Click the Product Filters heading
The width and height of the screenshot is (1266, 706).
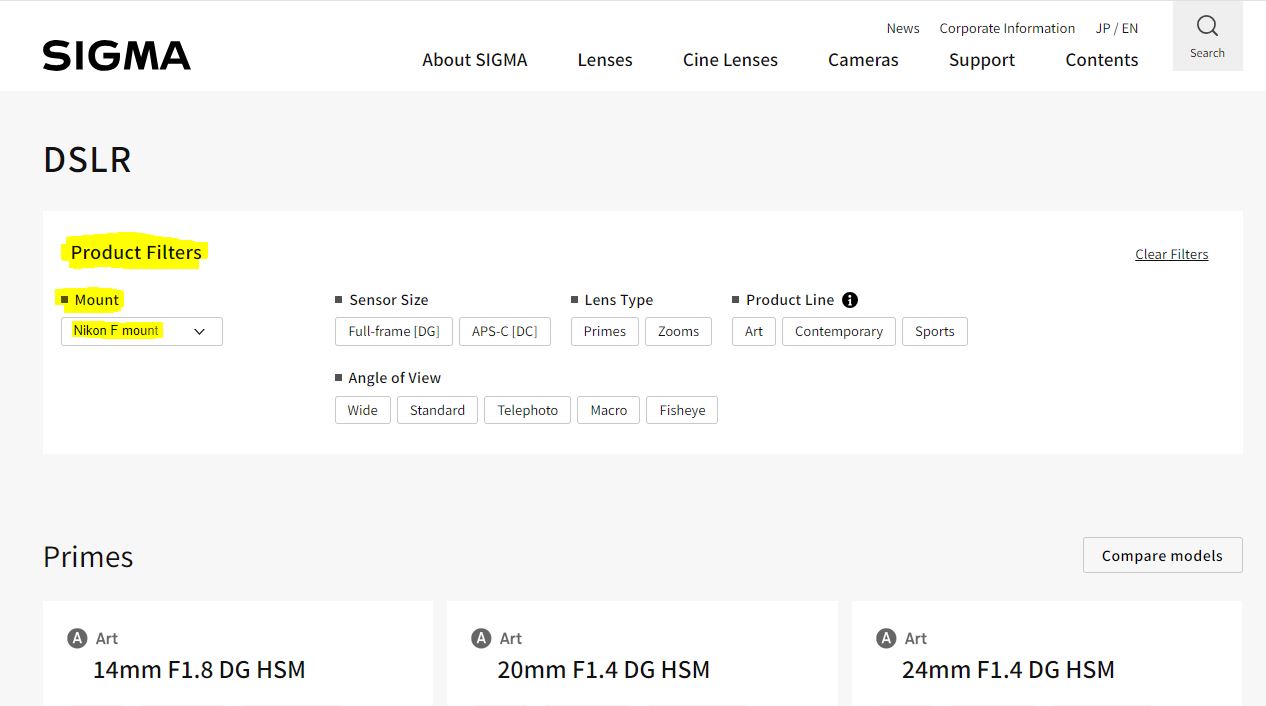(136, 252)
